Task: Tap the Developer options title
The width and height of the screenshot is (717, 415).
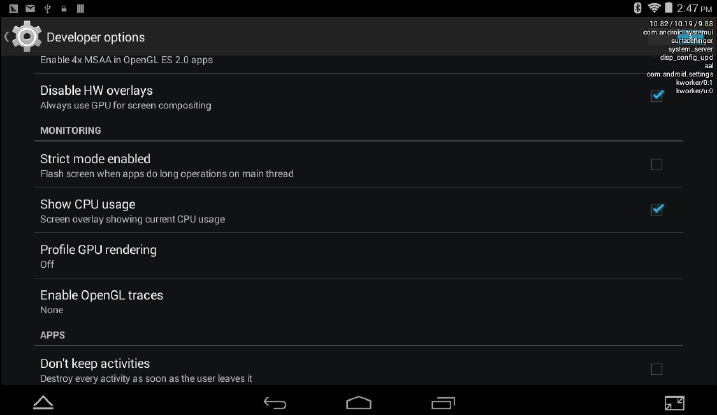Action: click(x=96, y=37)
